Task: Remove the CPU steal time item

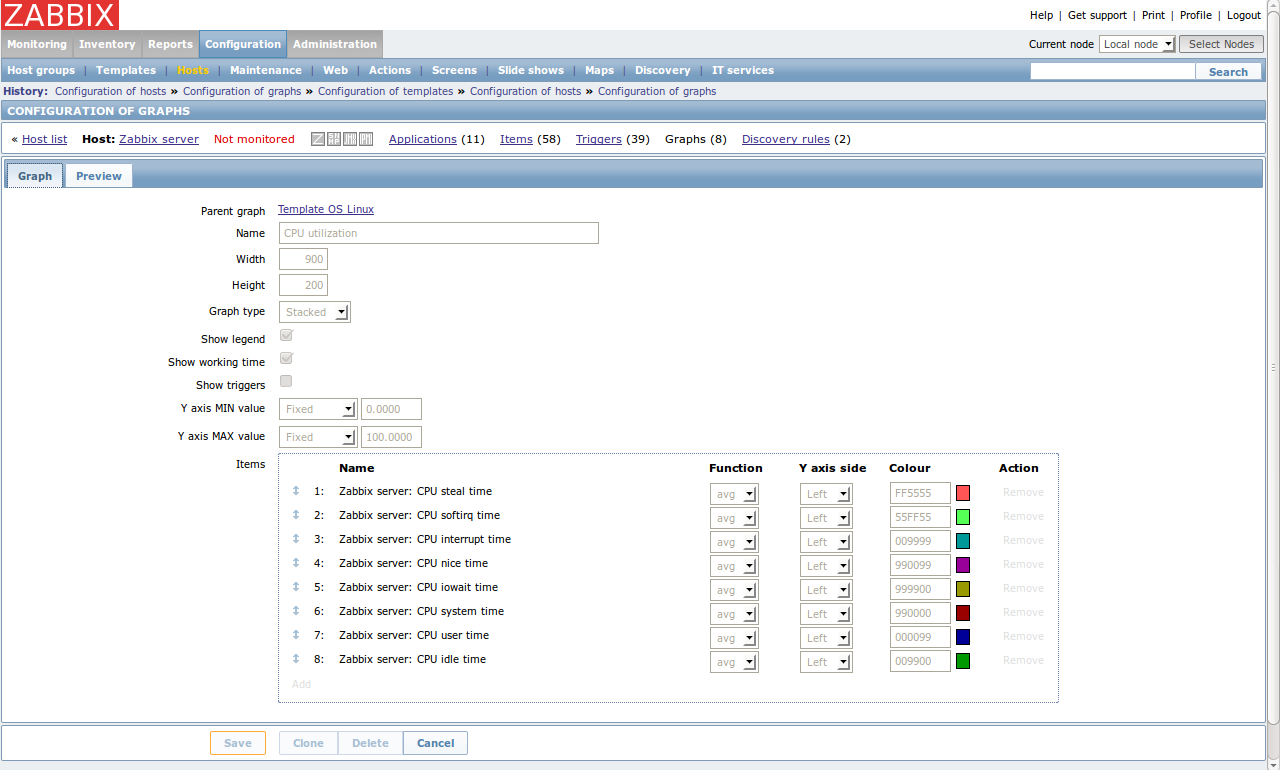Action: [x=1023, y=492]
